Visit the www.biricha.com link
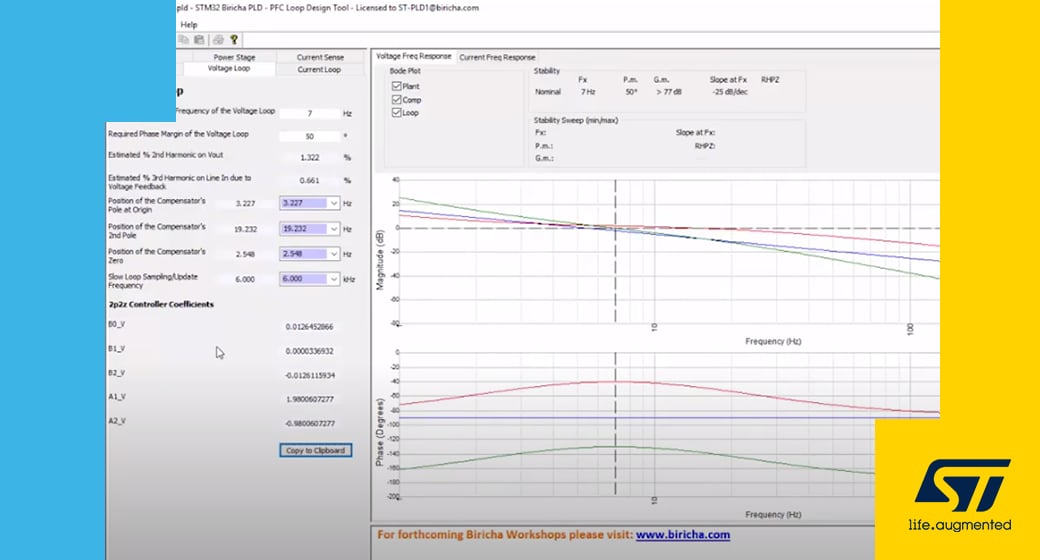The image size is (1040, 560). (x=682, y=535)
